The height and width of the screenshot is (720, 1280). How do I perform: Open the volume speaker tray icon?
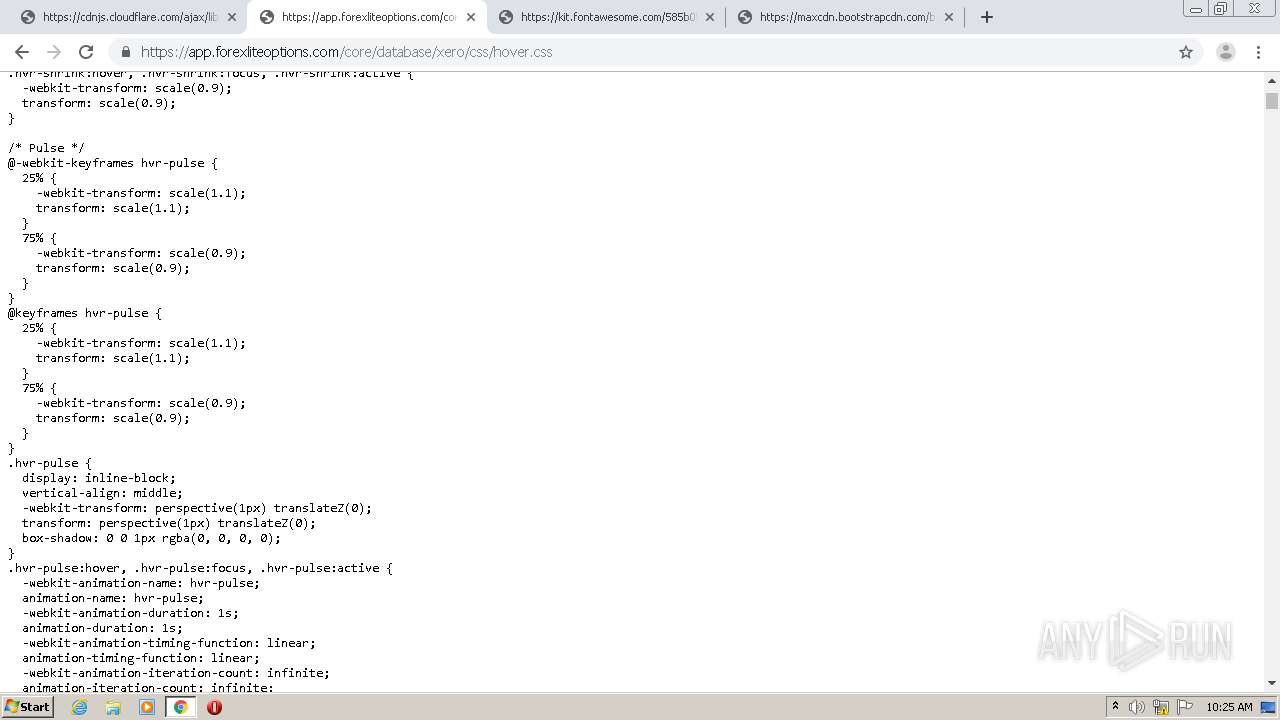[1137, 707]
